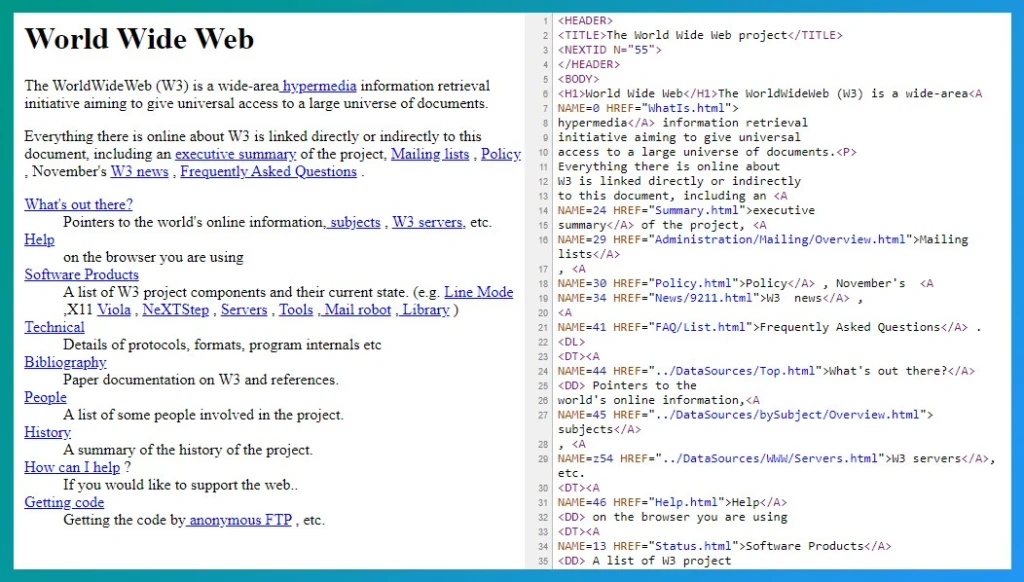1024x582 pixels.
Task: Follow the Line Mode link
Action: tap(479, 292)
